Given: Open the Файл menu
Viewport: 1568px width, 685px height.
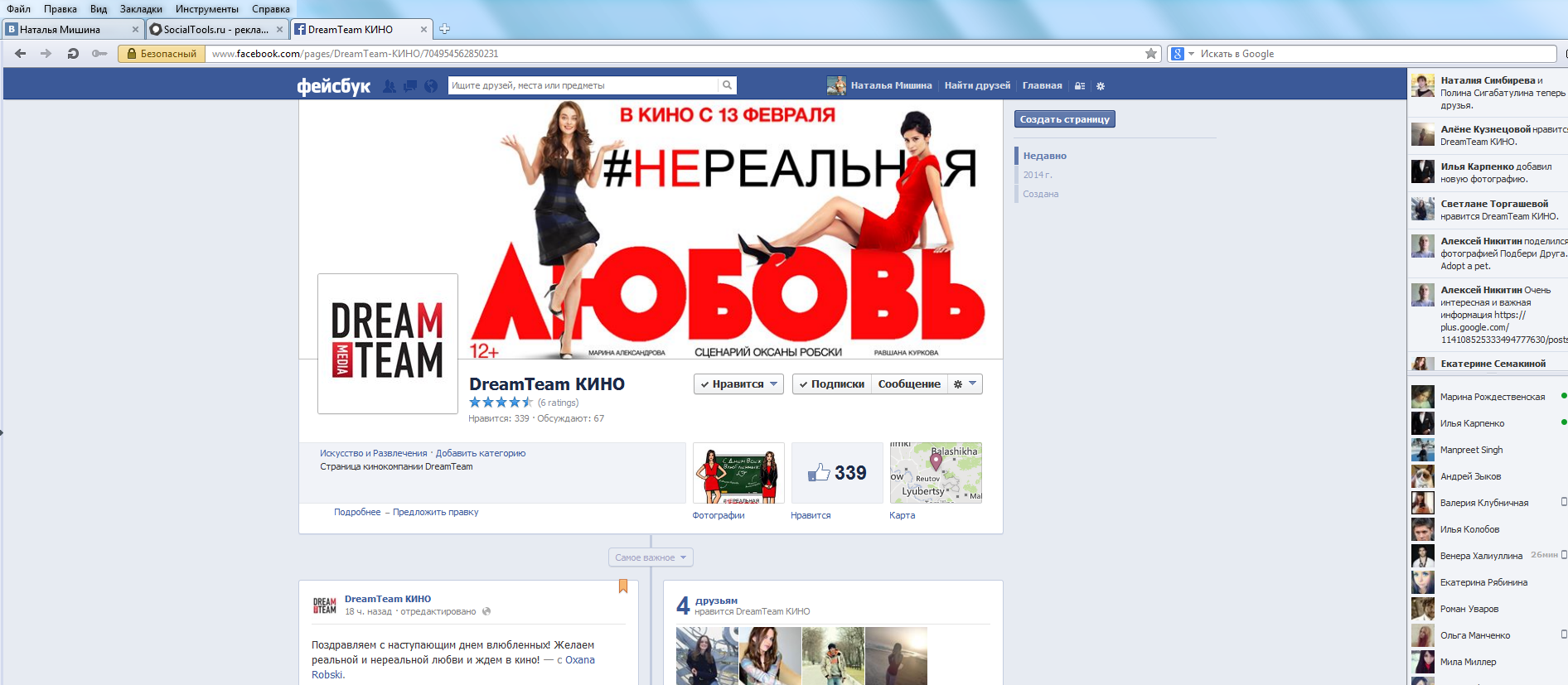Looking at the screenshot, I should (18, 9).
